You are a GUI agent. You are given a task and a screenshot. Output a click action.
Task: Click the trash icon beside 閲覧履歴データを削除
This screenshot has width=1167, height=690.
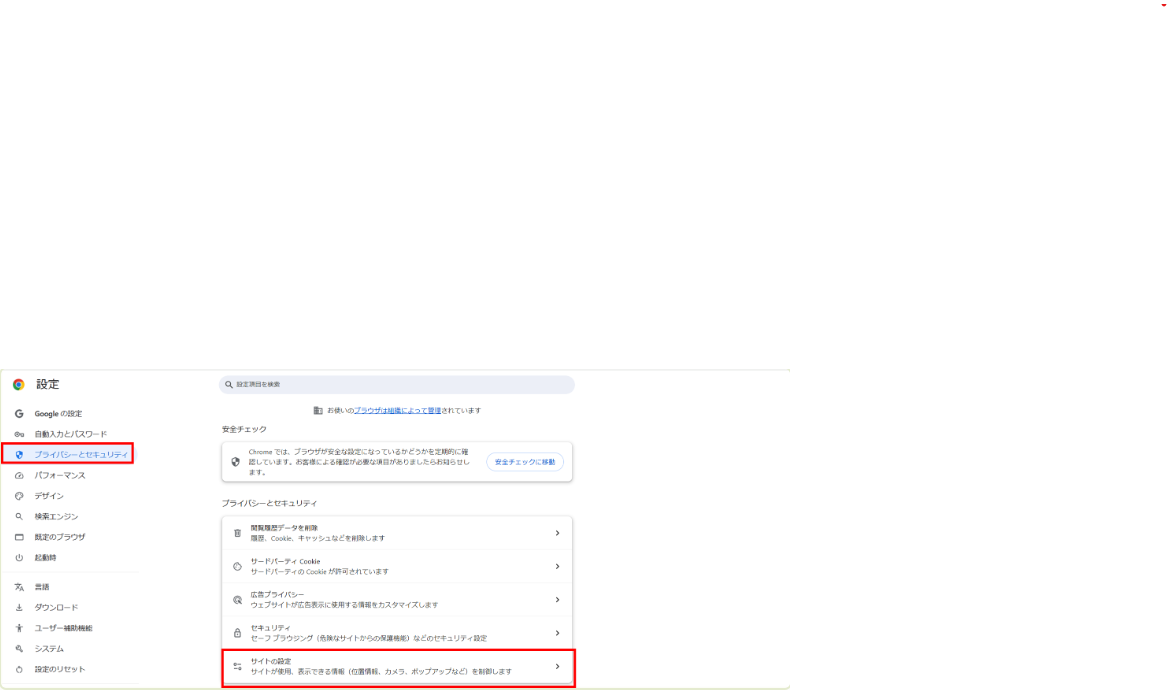[x=236, y=532]
